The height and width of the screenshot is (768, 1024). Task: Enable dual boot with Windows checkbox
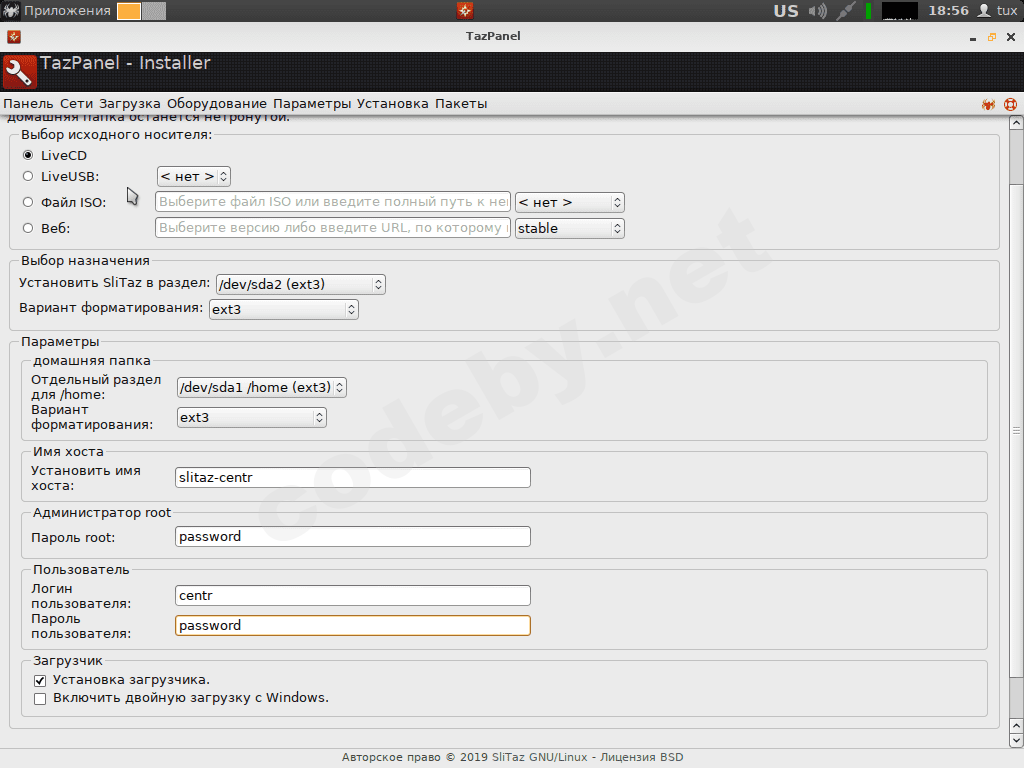tap(40, 699)
